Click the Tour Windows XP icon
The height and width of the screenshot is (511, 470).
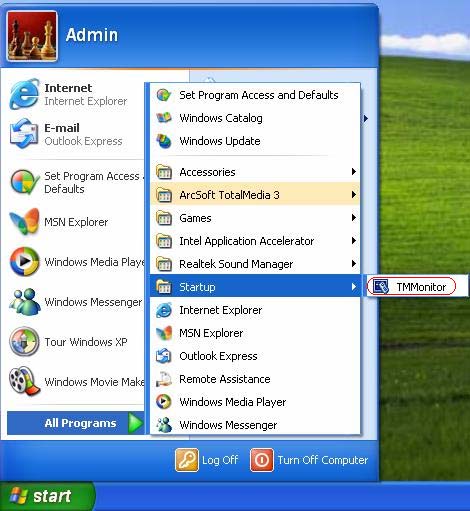coord(24,342)
